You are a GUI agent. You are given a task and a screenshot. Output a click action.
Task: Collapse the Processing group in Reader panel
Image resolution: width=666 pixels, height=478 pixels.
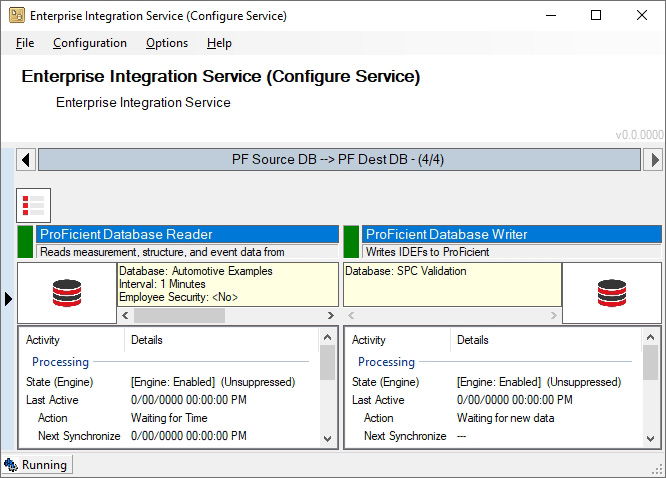coord(60,362)
